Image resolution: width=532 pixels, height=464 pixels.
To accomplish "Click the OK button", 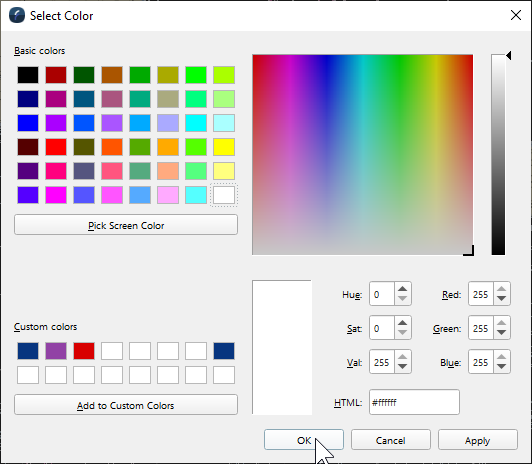I will [x=304, y=440].
